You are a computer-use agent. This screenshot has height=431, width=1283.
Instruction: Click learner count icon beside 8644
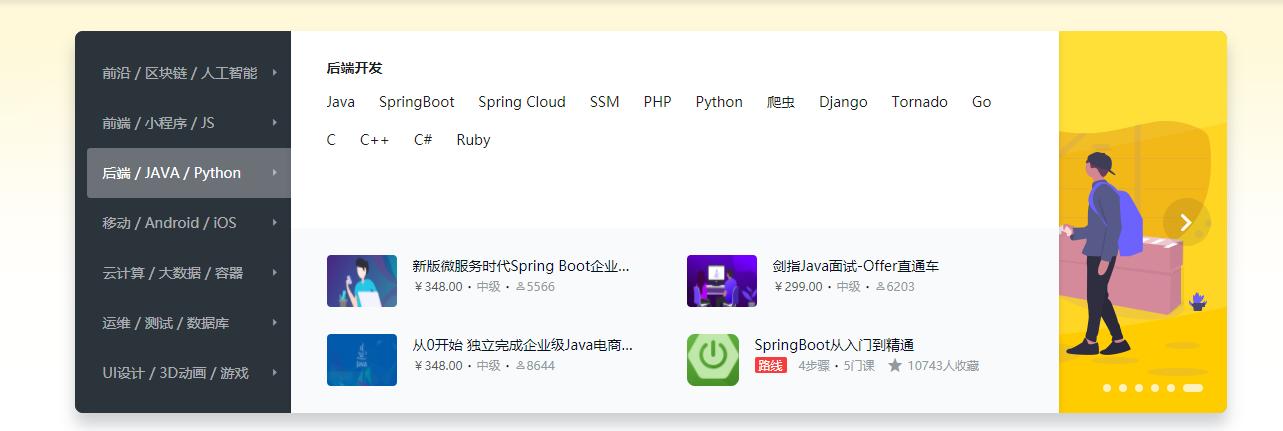click(521, 366)
